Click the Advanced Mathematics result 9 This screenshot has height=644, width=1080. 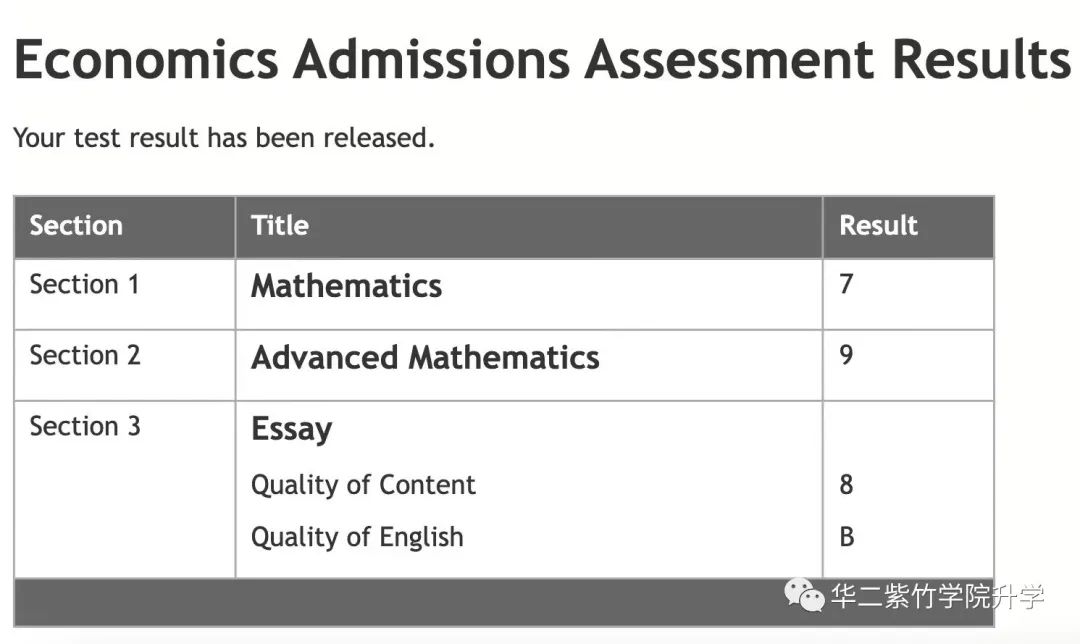point(847,355)
